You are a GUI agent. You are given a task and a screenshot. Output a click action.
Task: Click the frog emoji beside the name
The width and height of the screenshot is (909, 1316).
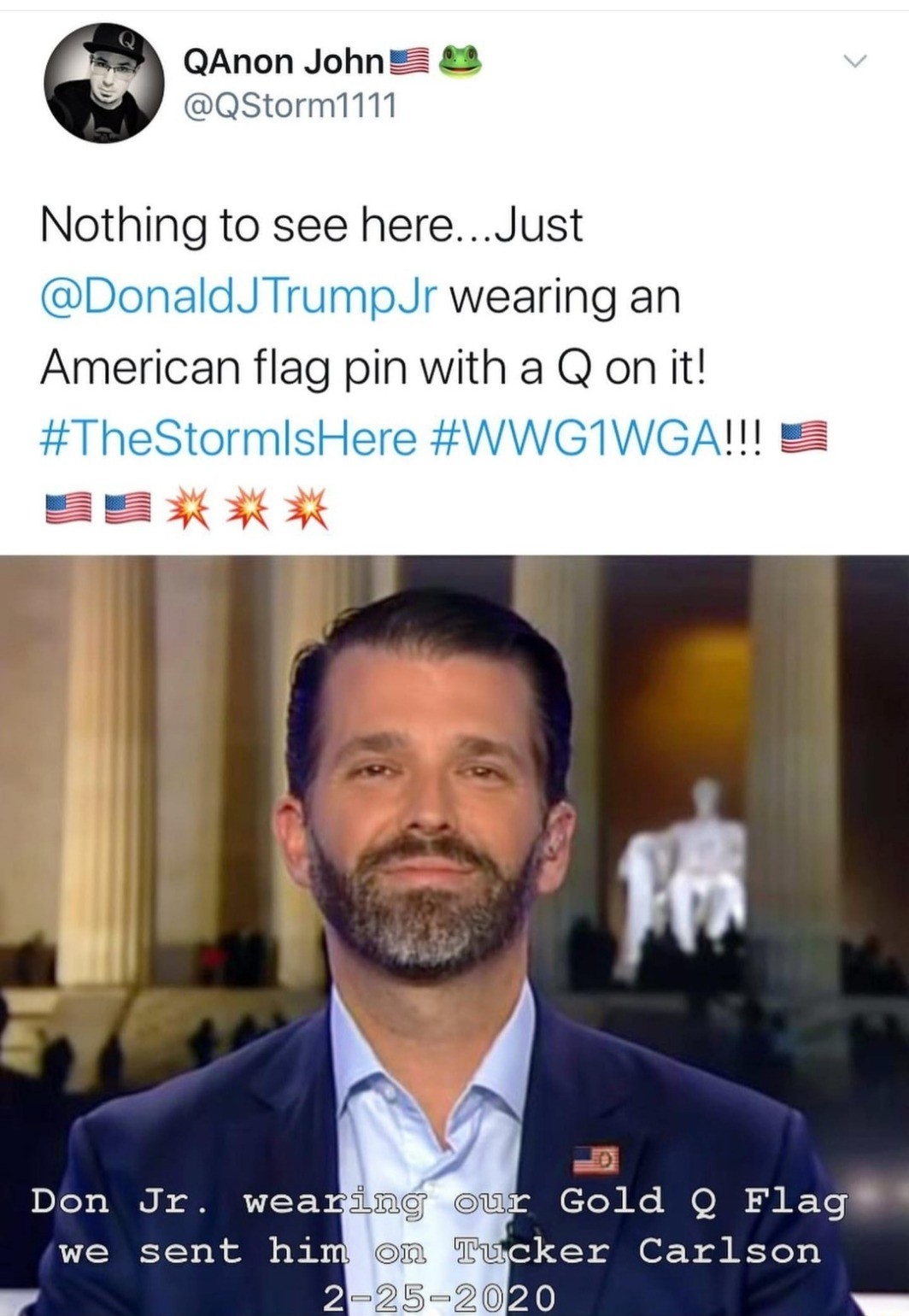pyautogui.click(x=460, y=62)
